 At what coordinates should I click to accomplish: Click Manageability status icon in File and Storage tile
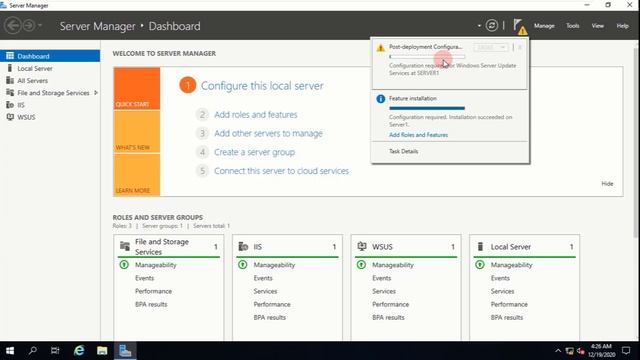[x=124, y=265]
